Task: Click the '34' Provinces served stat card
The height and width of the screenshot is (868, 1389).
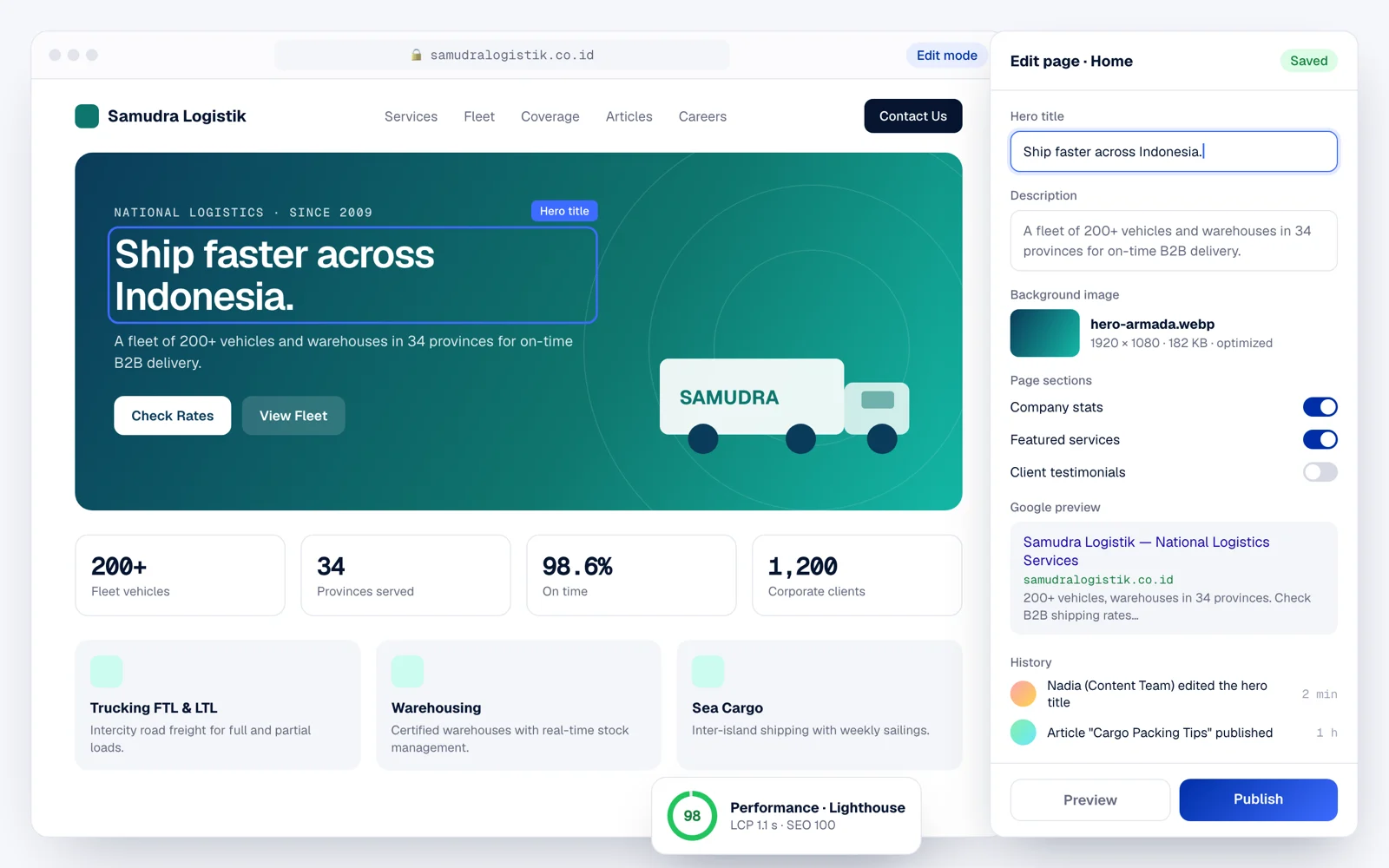Action: (405, 575)
